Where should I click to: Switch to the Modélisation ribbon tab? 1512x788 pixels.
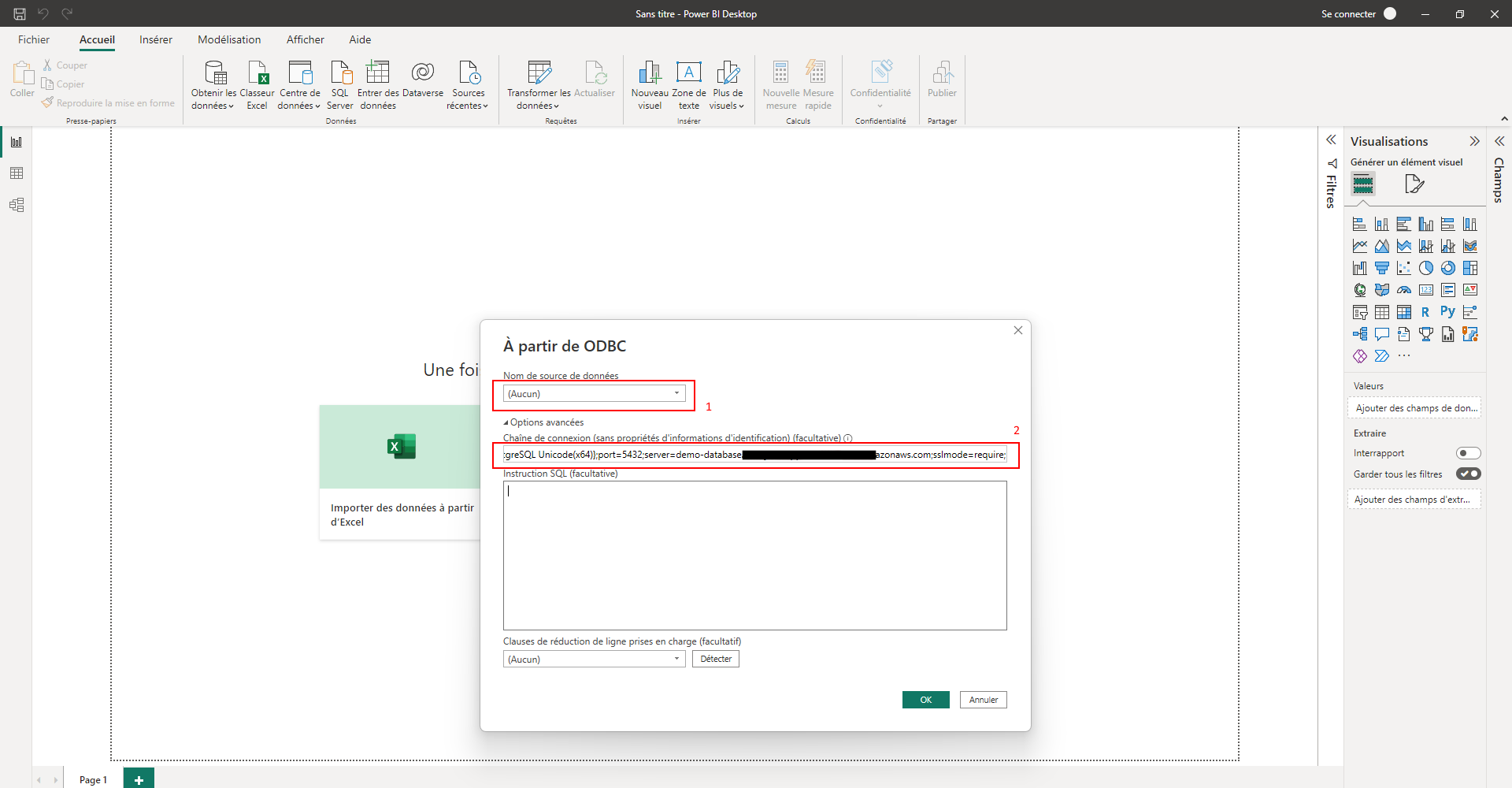(x=229, y=39)
